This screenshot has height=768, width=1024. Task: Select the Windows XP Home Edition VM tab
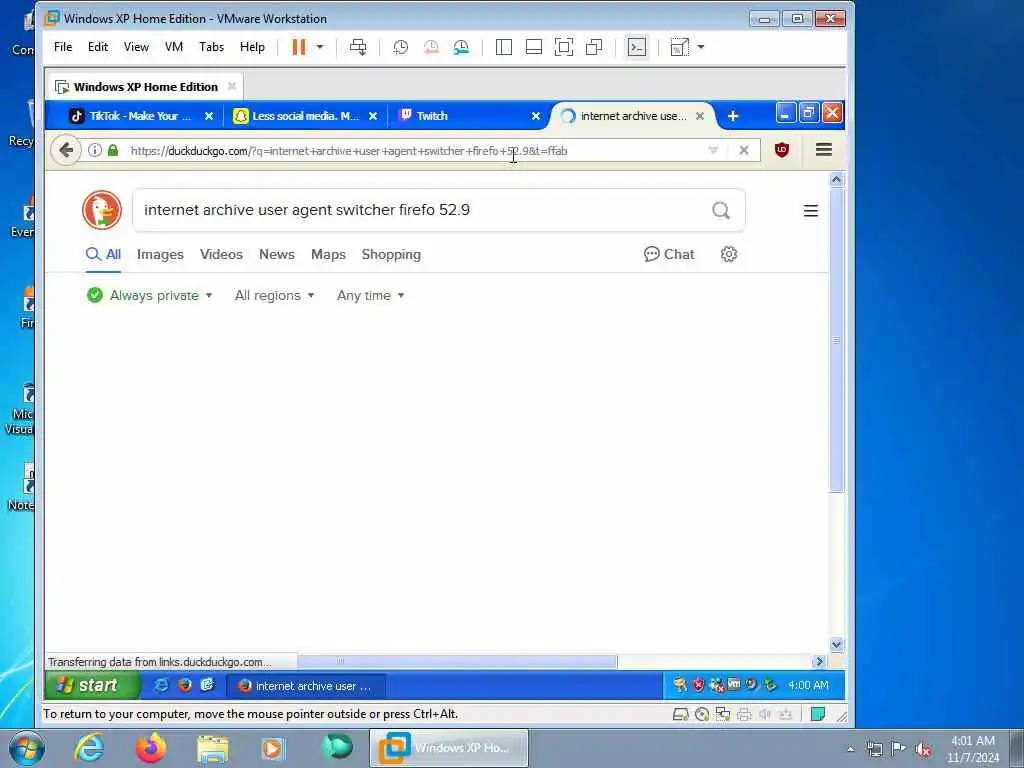(x=144, y=87)
